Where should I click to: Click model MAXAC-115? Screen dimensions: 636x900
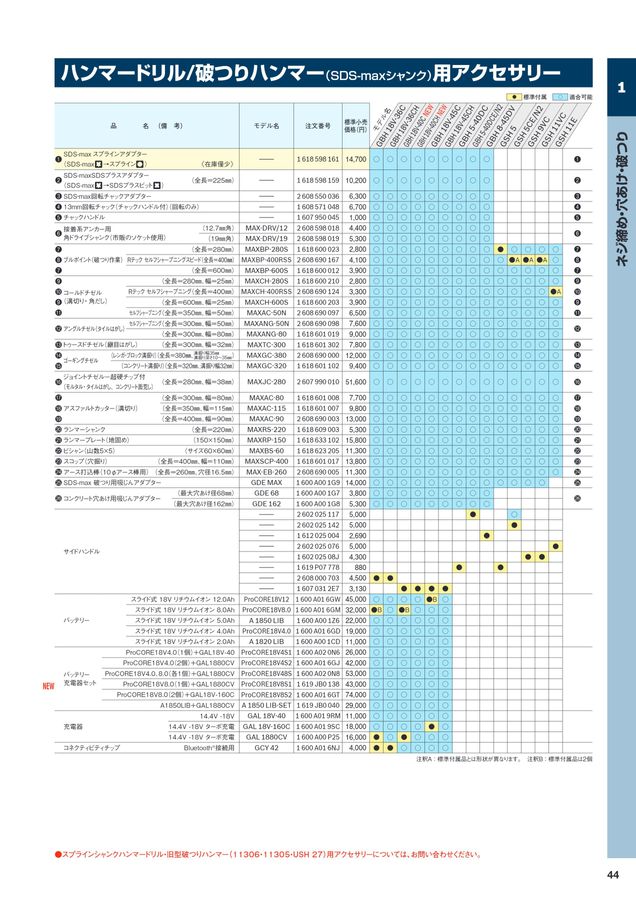[266, 408]
